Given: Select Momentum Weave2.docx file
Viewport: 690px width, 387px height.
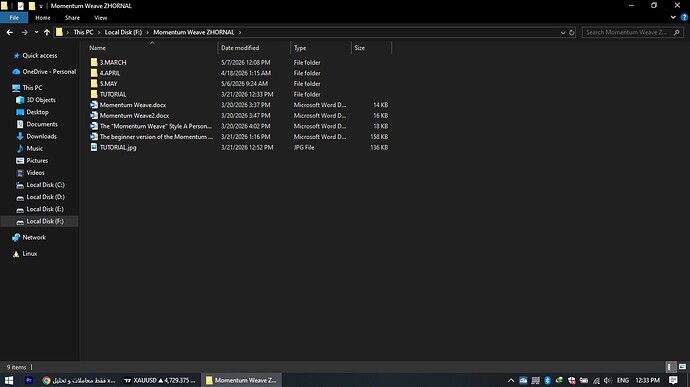Looking at the screenshot, I should [134, 115].
